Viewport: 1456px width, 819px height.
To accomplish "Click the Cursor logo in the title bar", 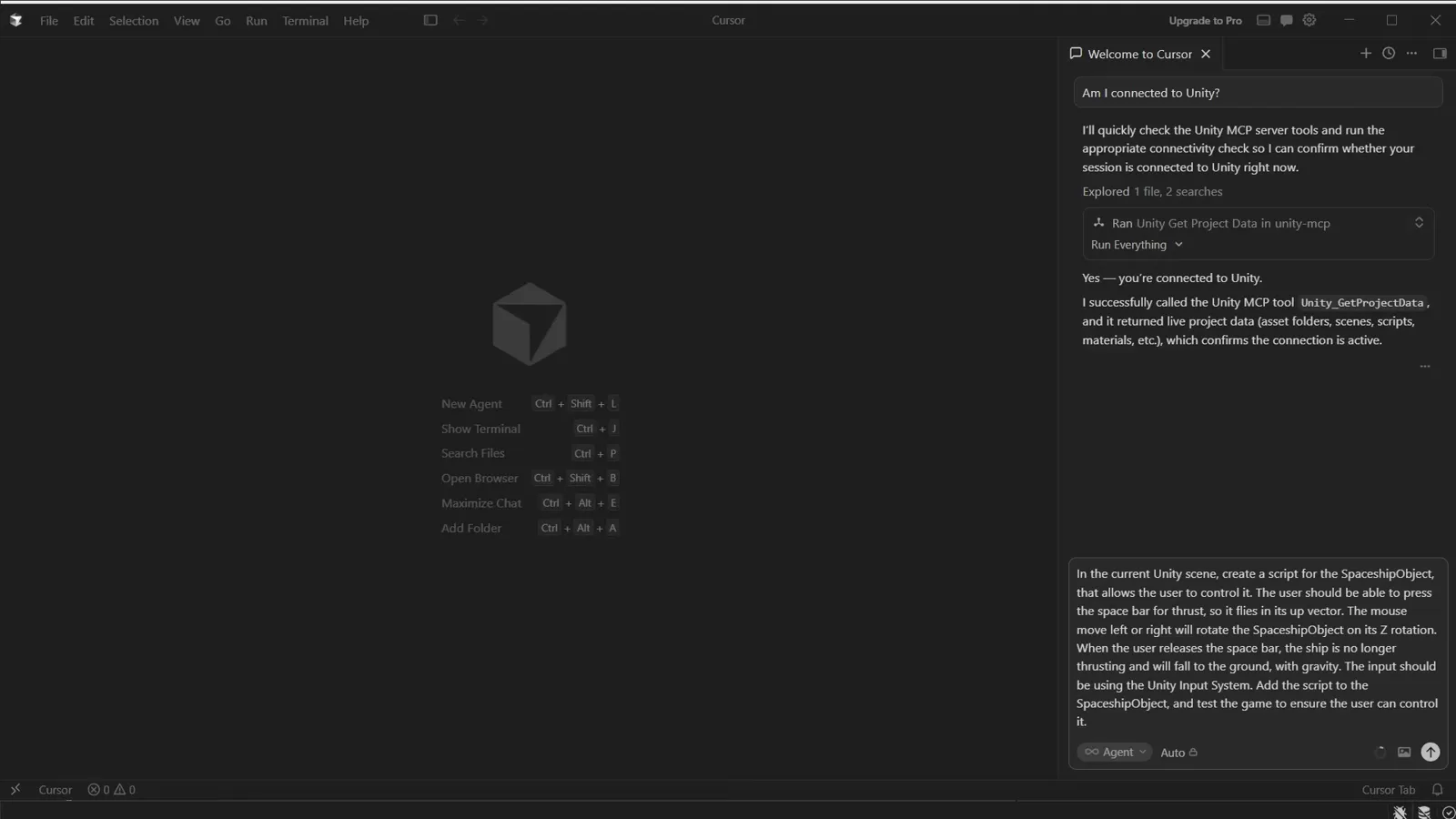I will tap(15, 20).
